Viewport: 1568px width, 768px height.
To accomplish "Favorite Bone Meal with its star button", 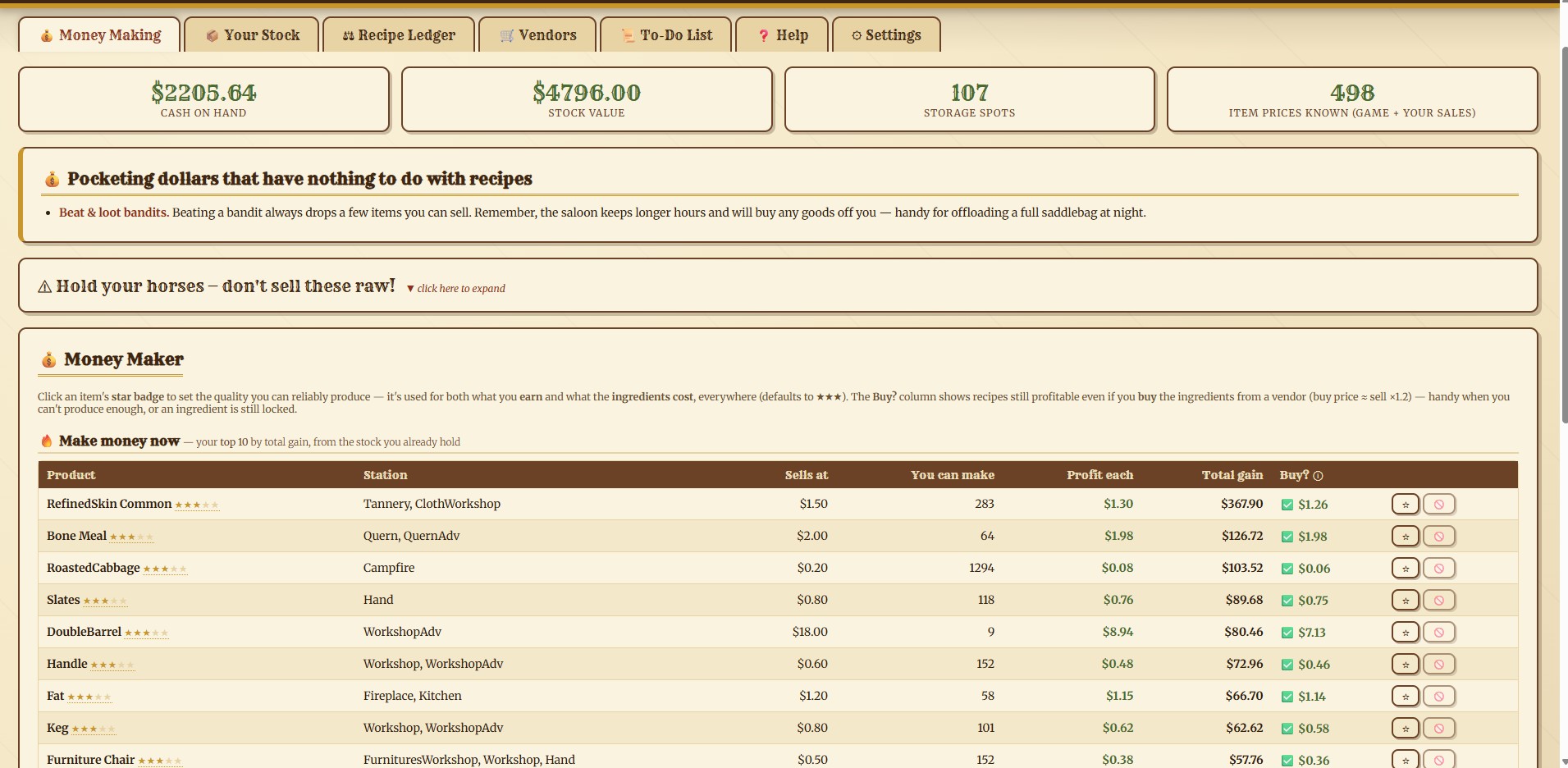I will point(1406,536).
